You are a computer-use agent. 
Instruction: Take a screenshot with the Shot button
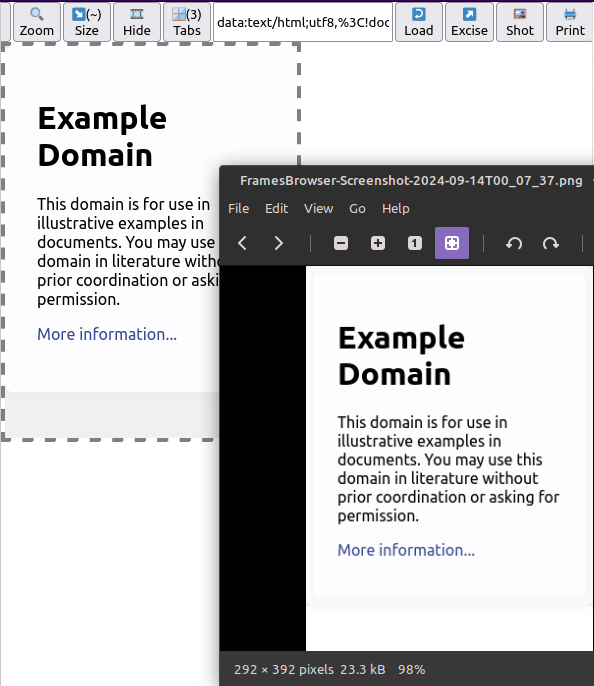520,22
